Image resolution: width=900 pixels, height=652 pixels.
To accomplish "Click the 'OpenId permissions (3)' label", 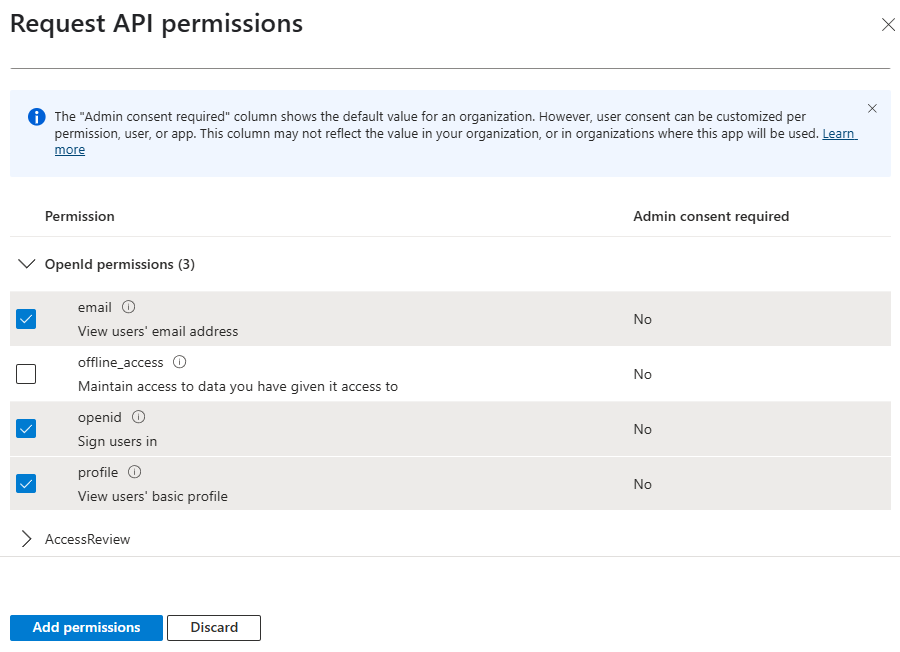I will point(120,264).
